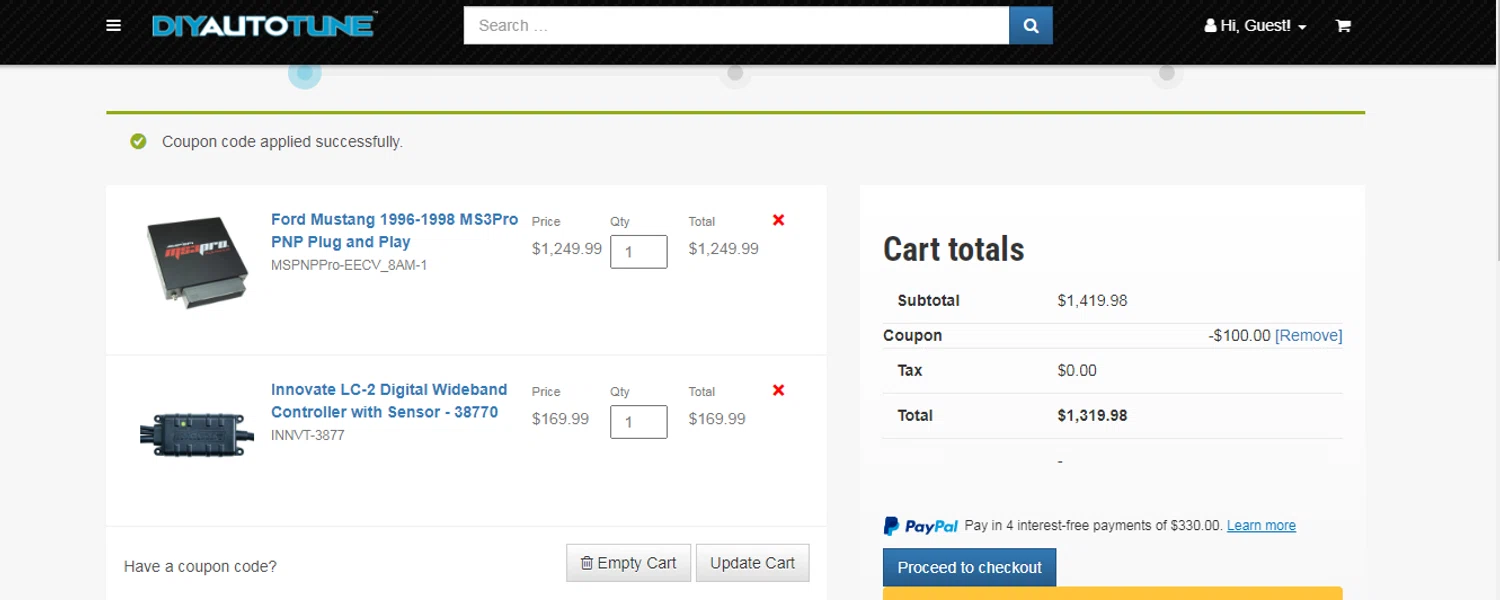Click the first checkout progress step
The width and height of the screenshot is (1500, 600).
(305, 73)
